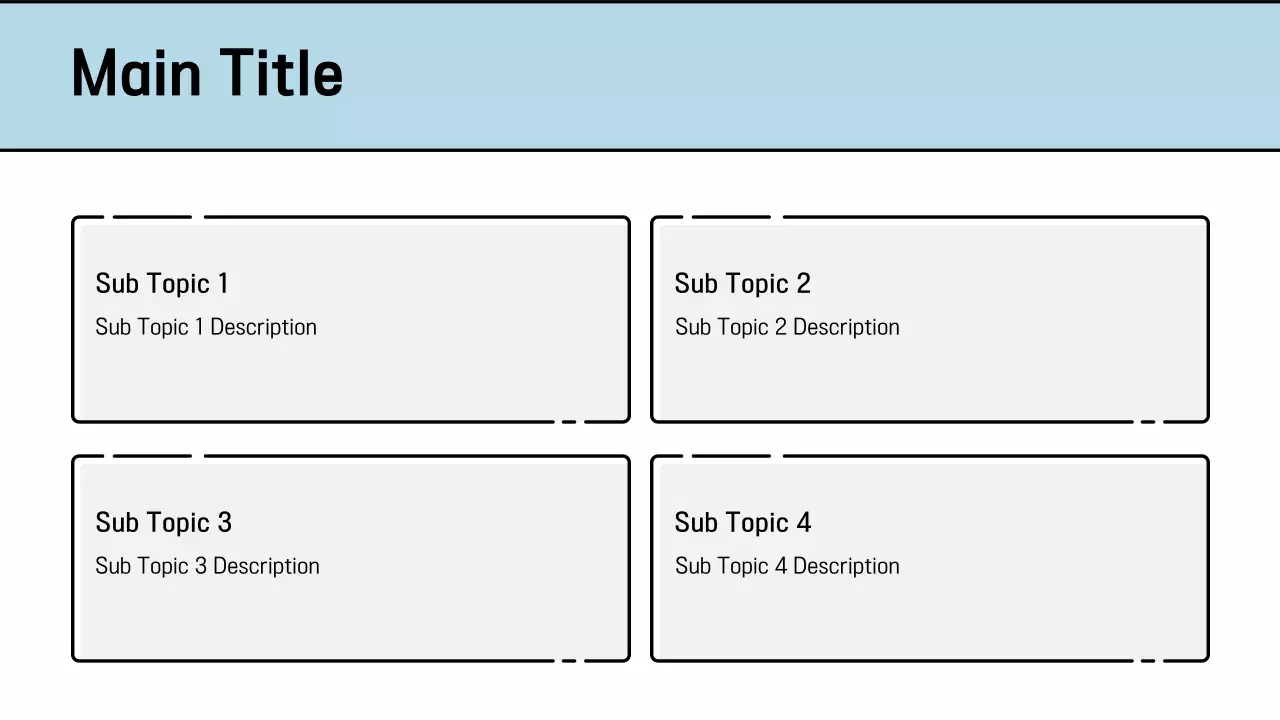The height and width of the screenshot is (720, 1280).
Task: Click the Sub Topic 3 heading
Action: 163,522
